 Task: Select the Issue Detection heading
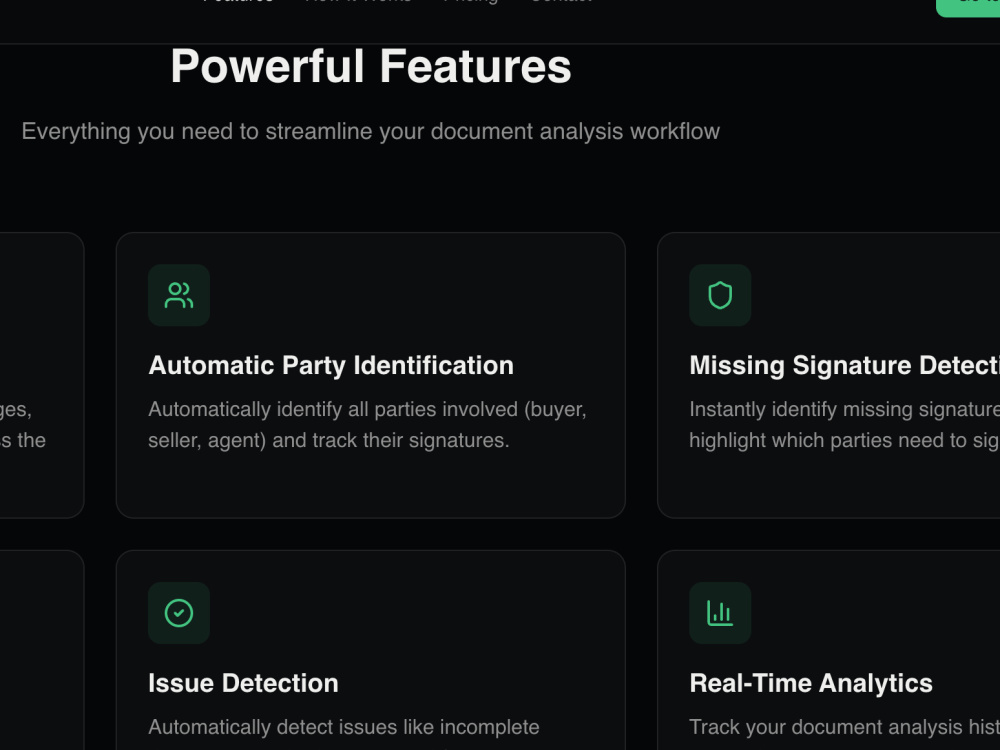(243, 683)
